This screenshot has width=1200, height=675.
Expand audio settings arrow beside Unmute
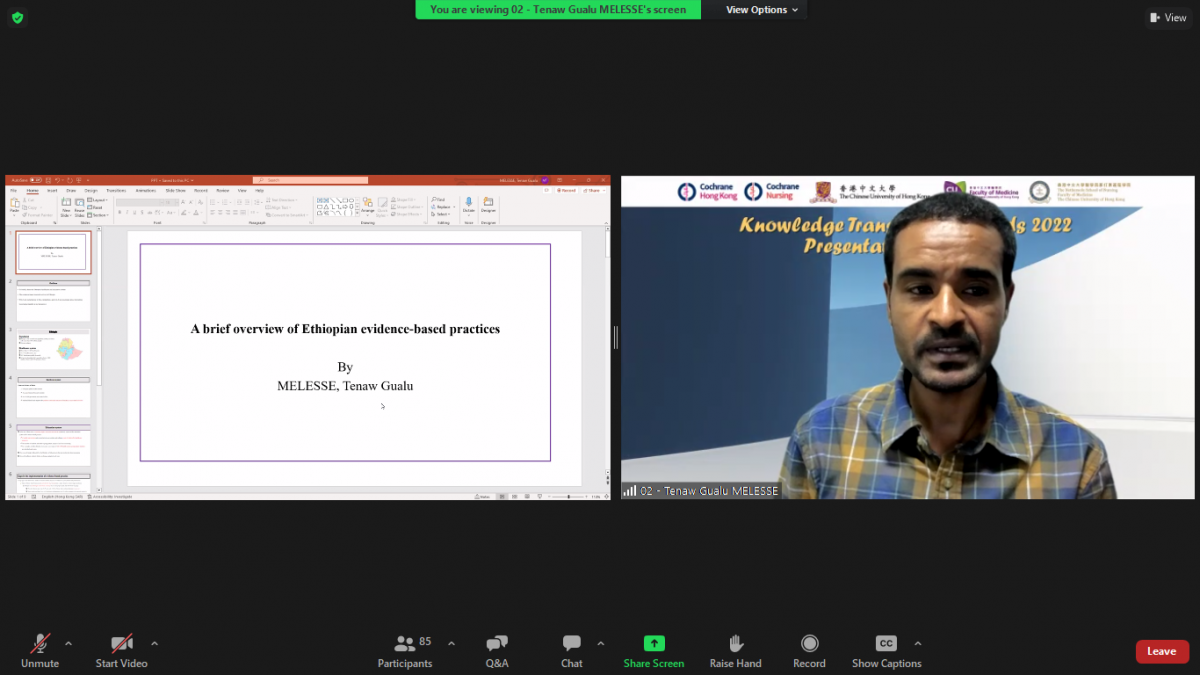tap(68, 643)
